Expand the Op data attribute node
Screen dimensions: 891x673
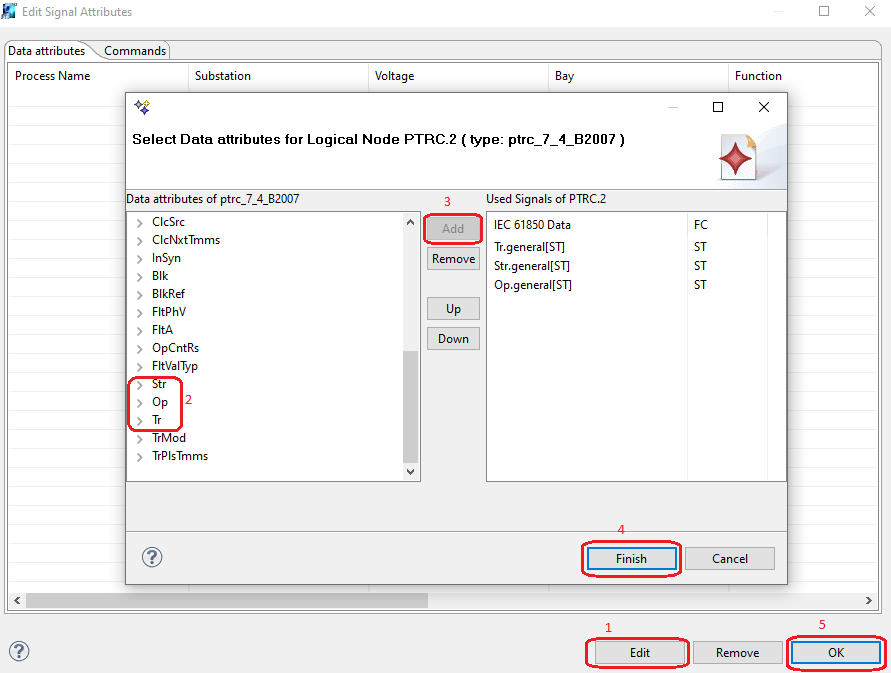point(140,402)
